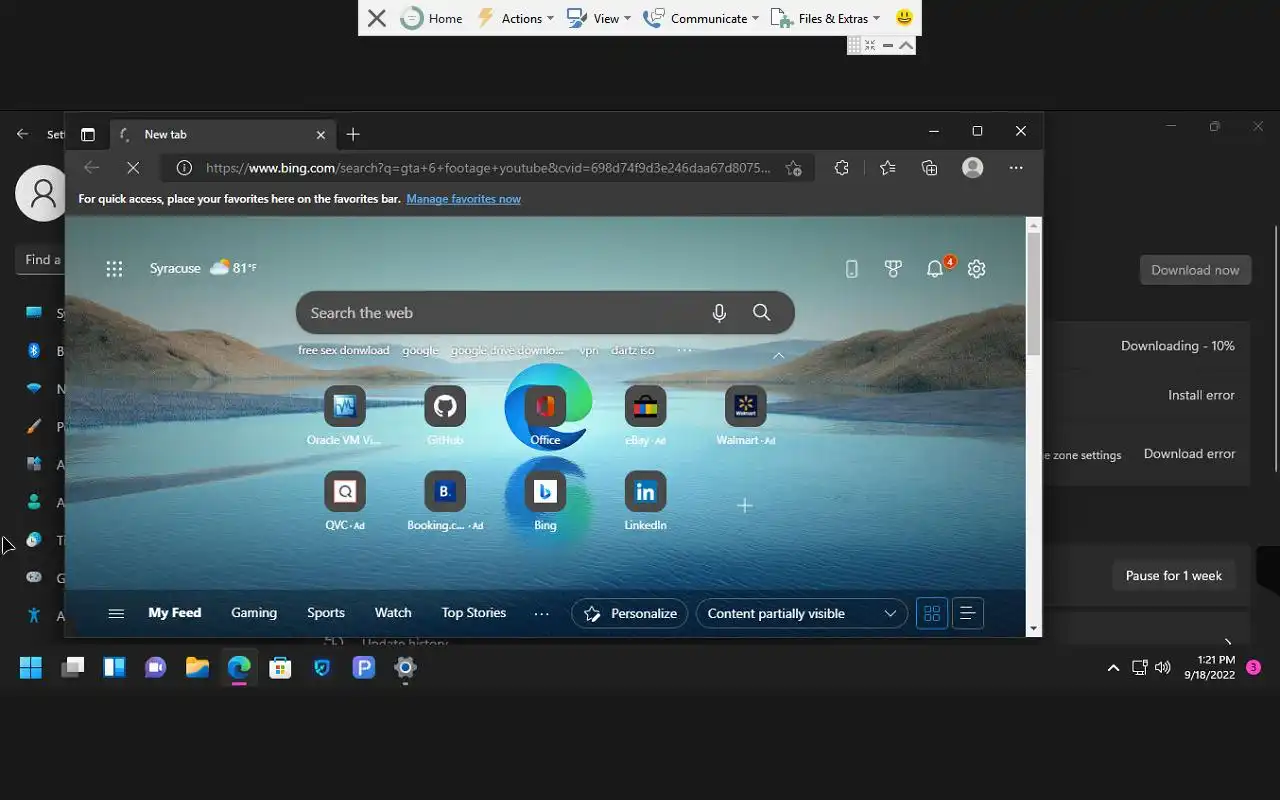The width and height of the screenshot is (1280, 800).
Task: Click recent search 'google drive downlo...'
Action: (x=507, y=350)
